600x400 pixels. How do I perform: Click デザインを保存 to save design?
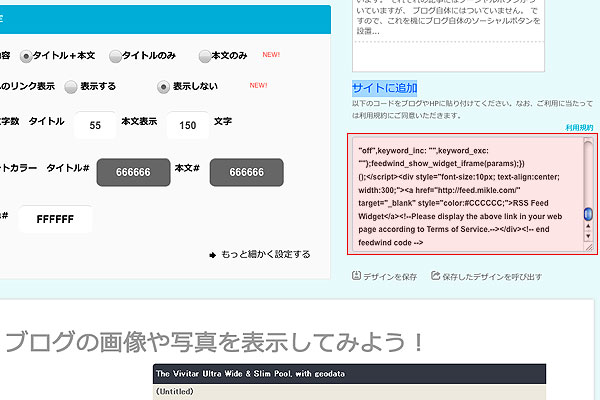[390, 277]
